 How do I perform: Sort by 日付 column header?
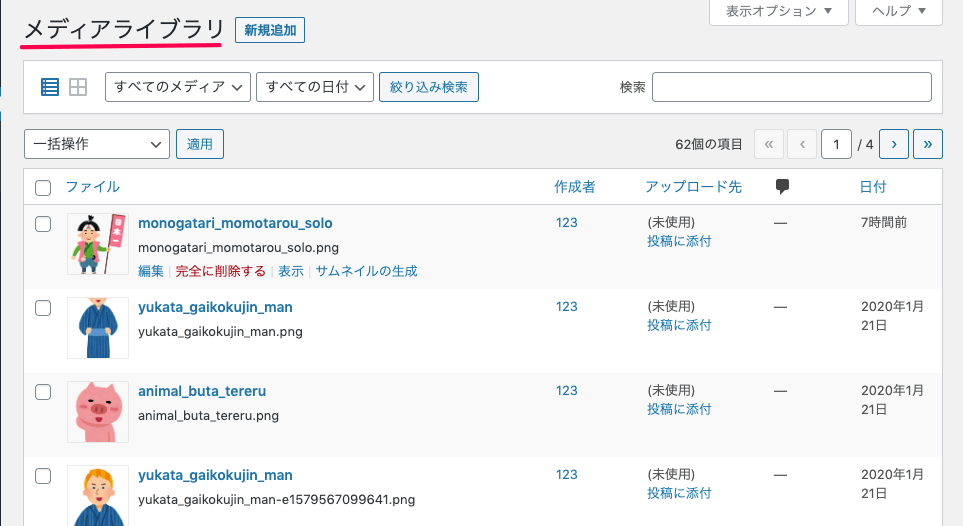coord(873,187)
